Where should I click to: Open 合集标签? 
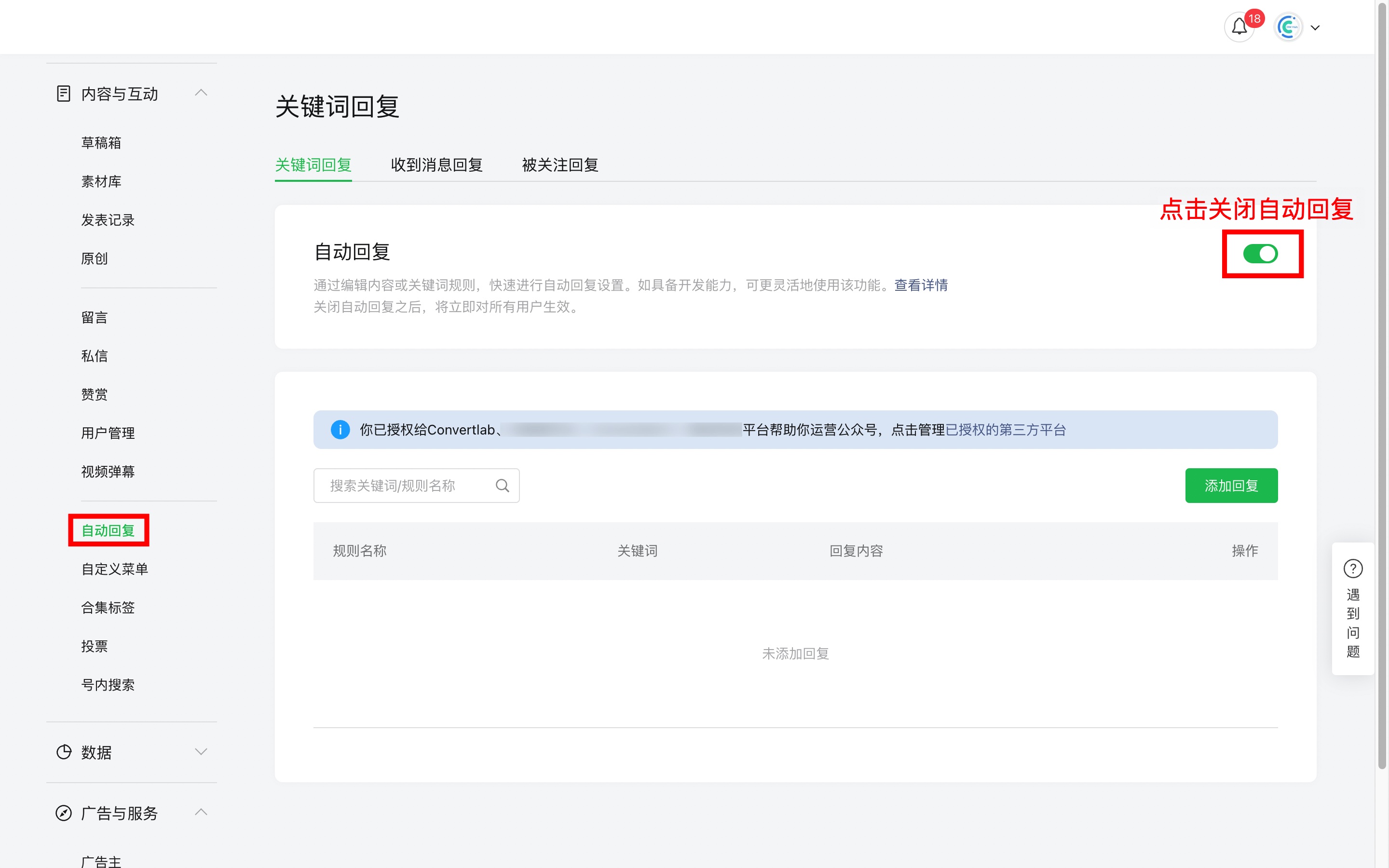tap(108, 608)
